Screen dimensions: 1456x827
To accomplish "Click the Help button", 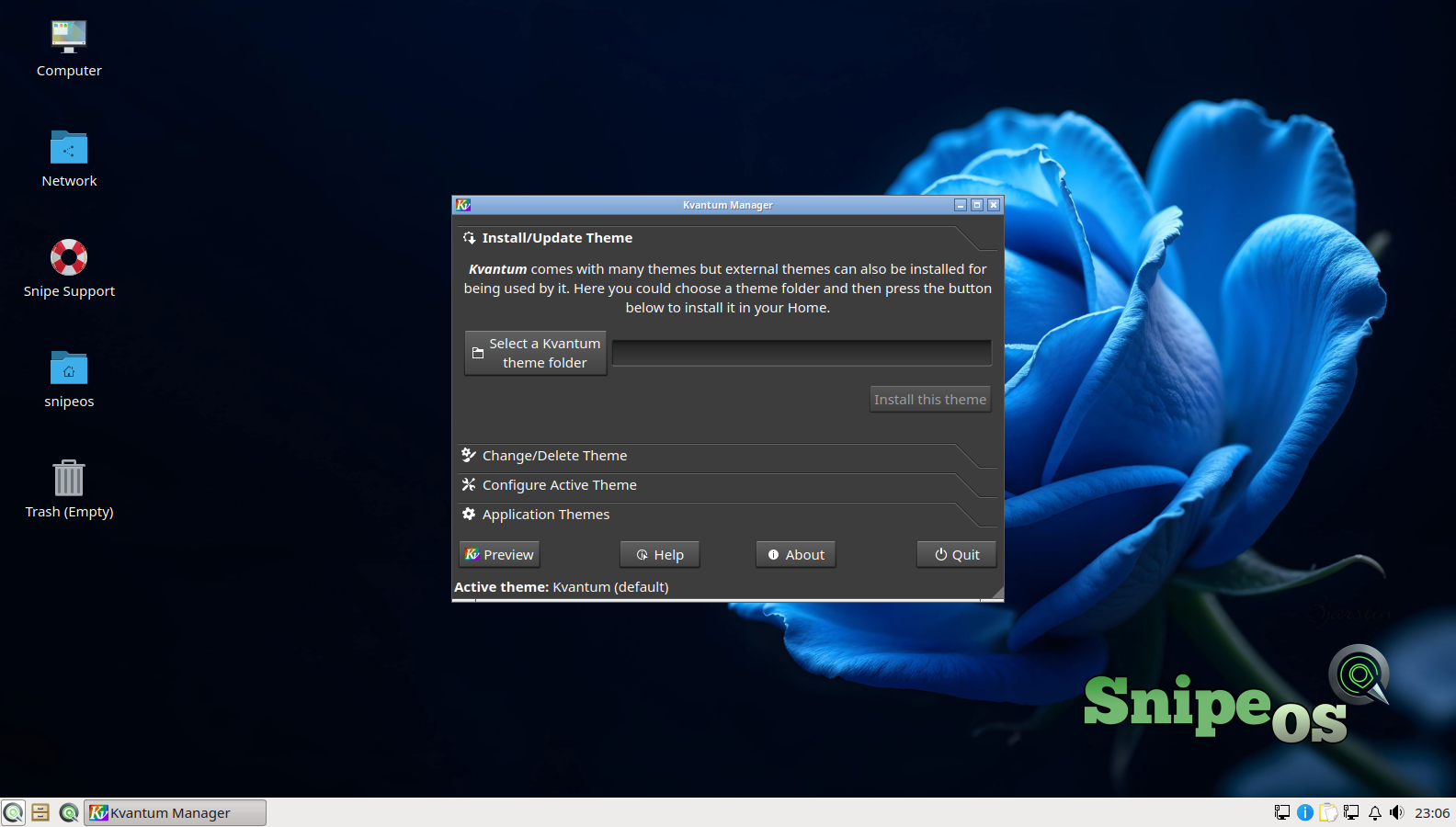I will (x=660, y=555).
